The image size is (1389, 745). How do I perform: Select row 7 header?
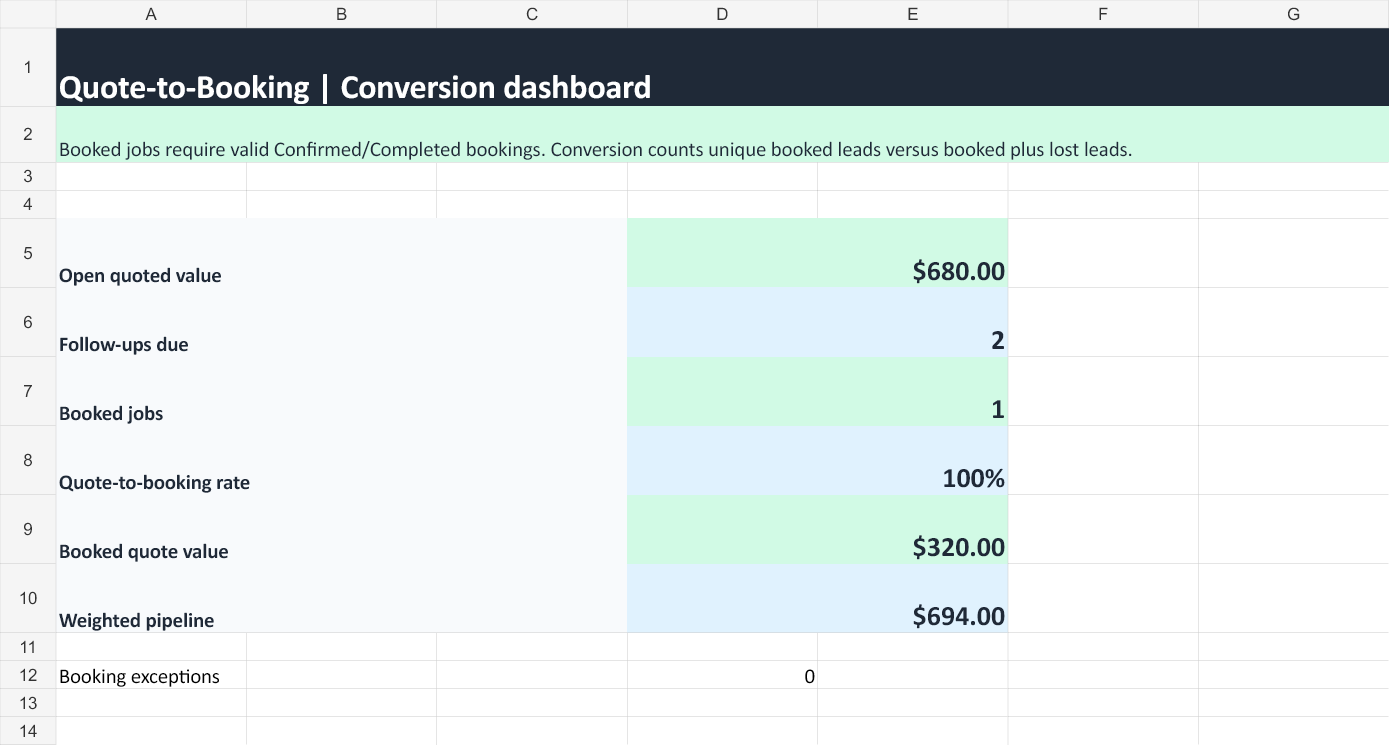[x=28, y=391]
